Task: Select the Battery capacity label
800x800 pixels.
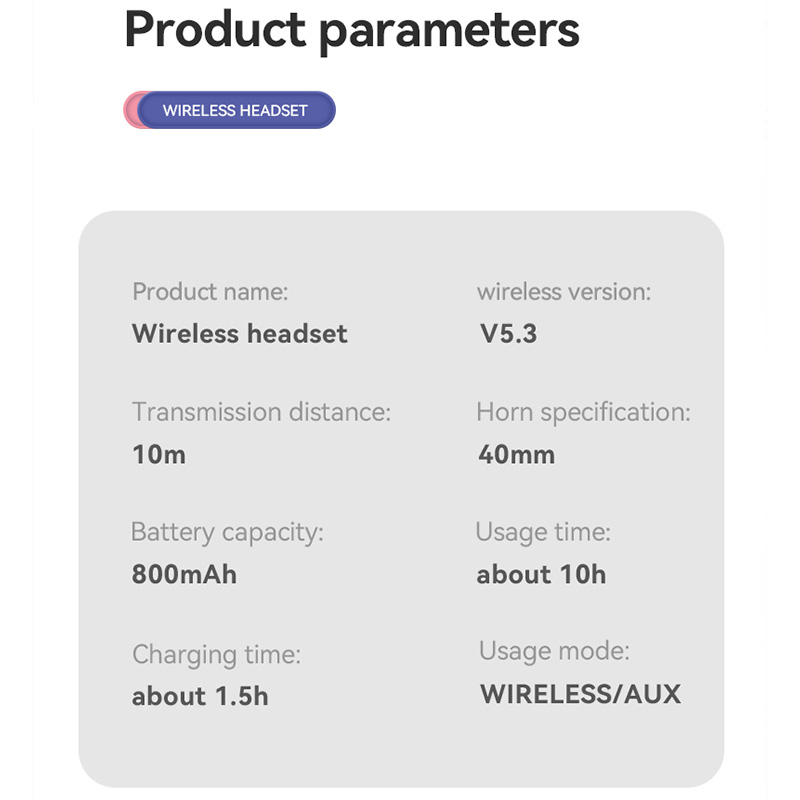Action: pyautogui.click(x=227, y=533)
